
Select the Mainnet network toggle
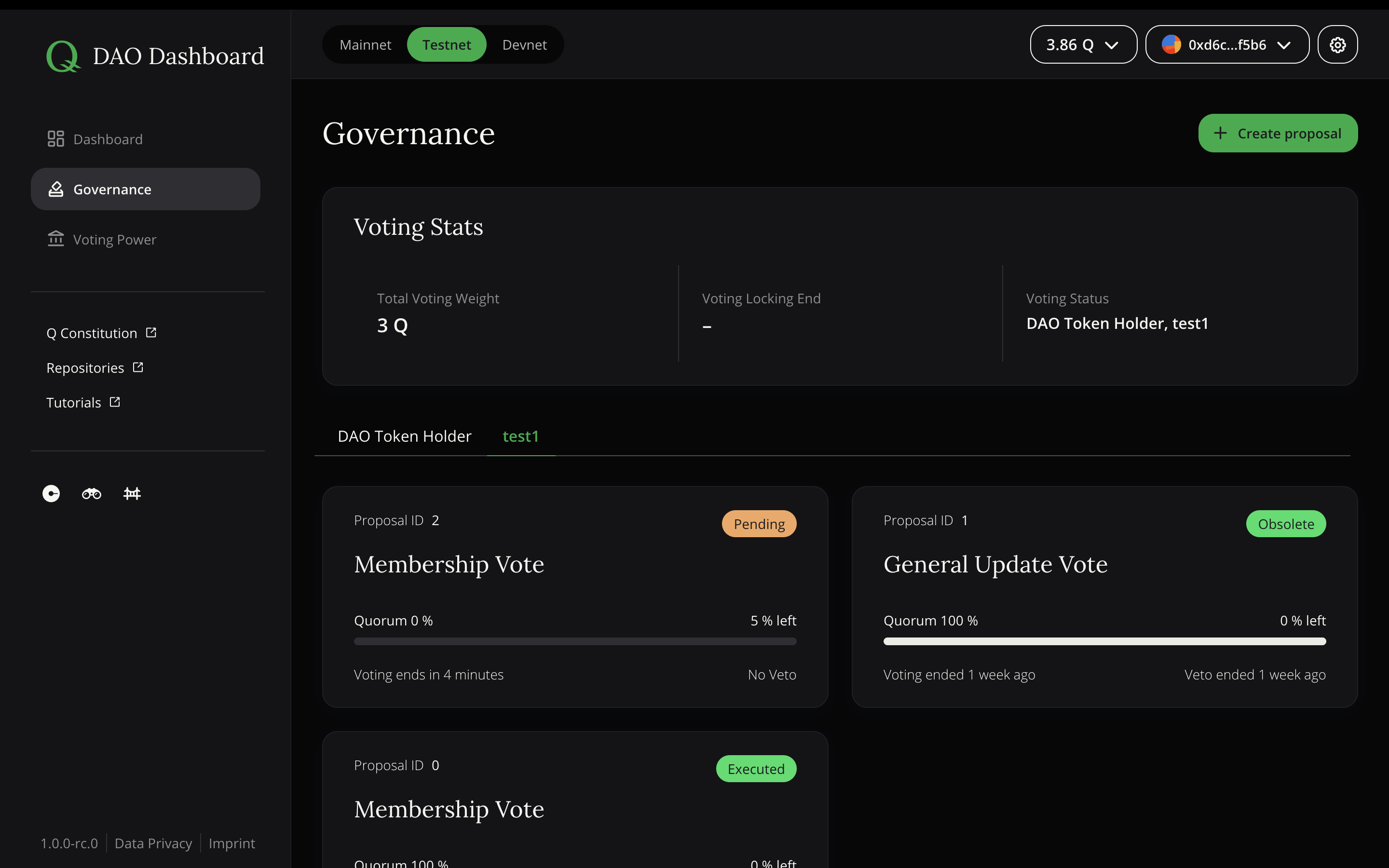pos(365,44)
